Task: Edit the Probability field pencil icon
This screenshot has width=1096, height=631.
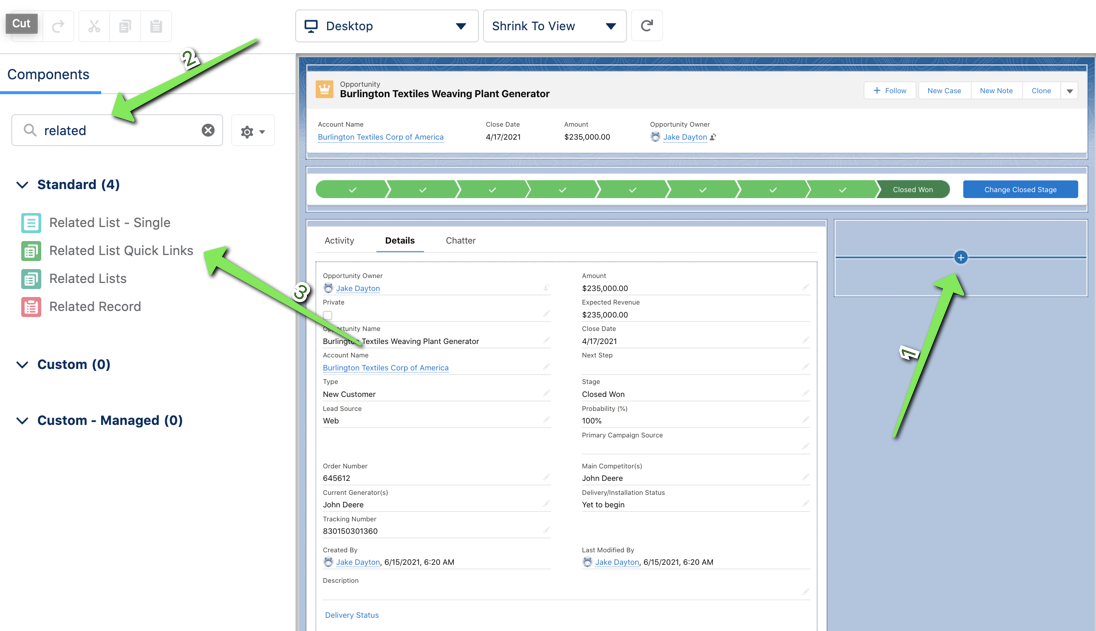Action: click(805, 420)
